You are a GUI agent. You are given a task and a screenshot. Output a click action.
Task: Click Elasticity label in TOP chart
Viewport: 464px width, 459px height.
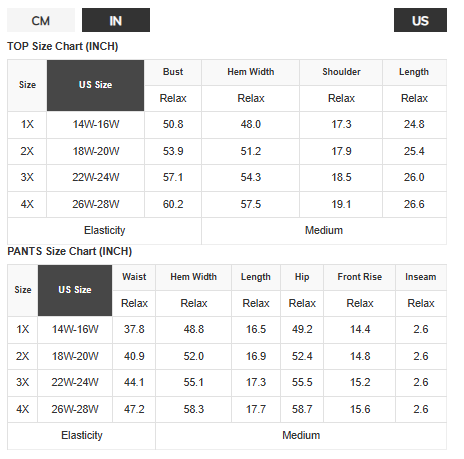[x=104, y=231]
